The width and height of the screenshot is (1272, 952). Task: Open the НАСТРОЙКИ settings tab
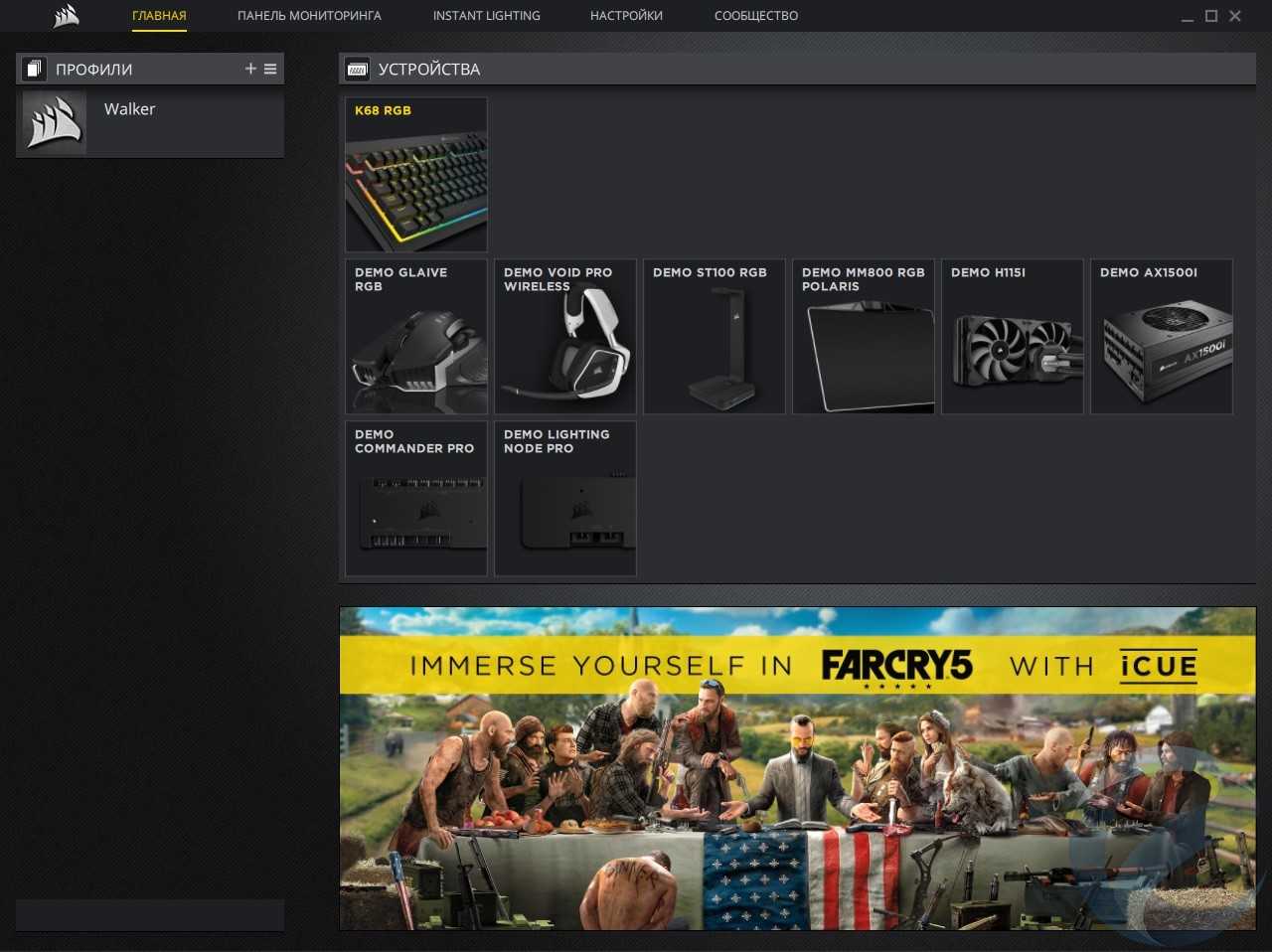(x=626, y=16)
